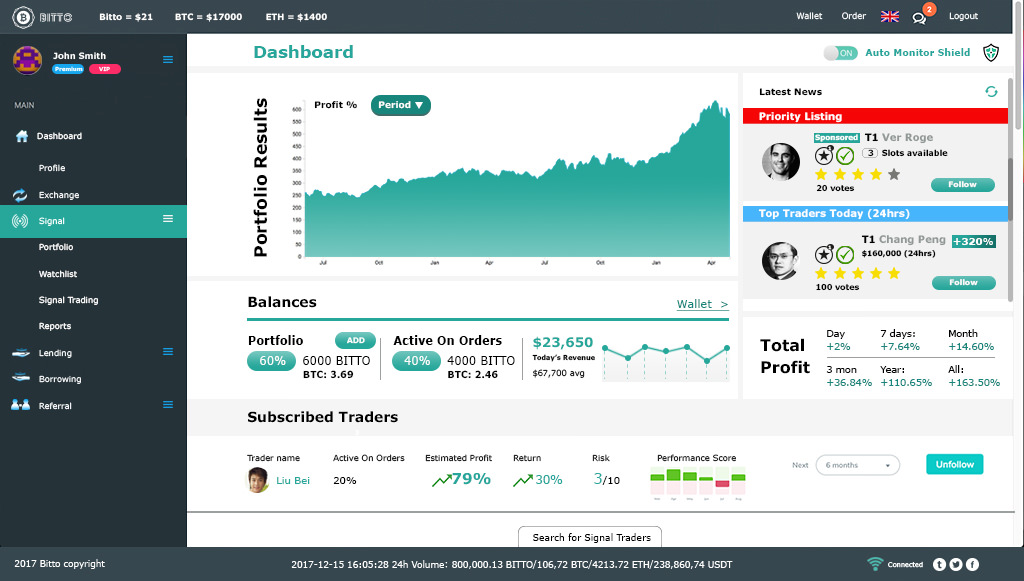Click the Borrowing hand icon
The image size is (1024, 581).
21,377
